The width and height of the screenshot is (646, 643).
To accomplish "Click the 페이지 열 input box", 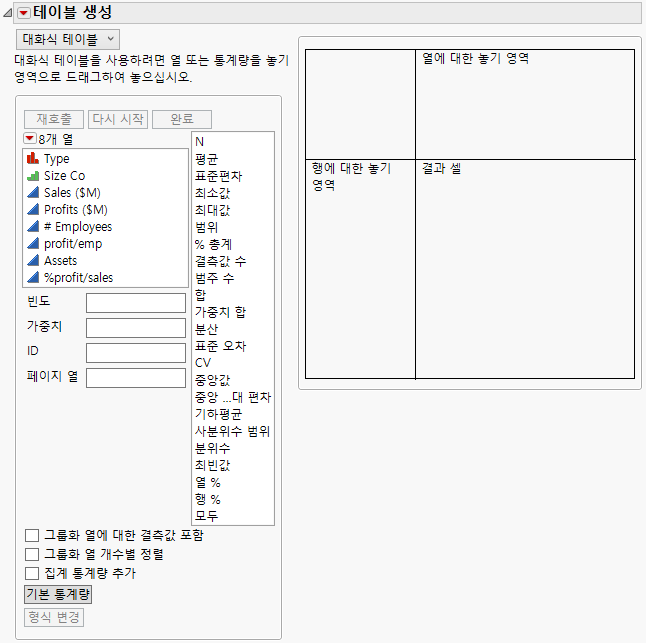I will coord(136,378).
